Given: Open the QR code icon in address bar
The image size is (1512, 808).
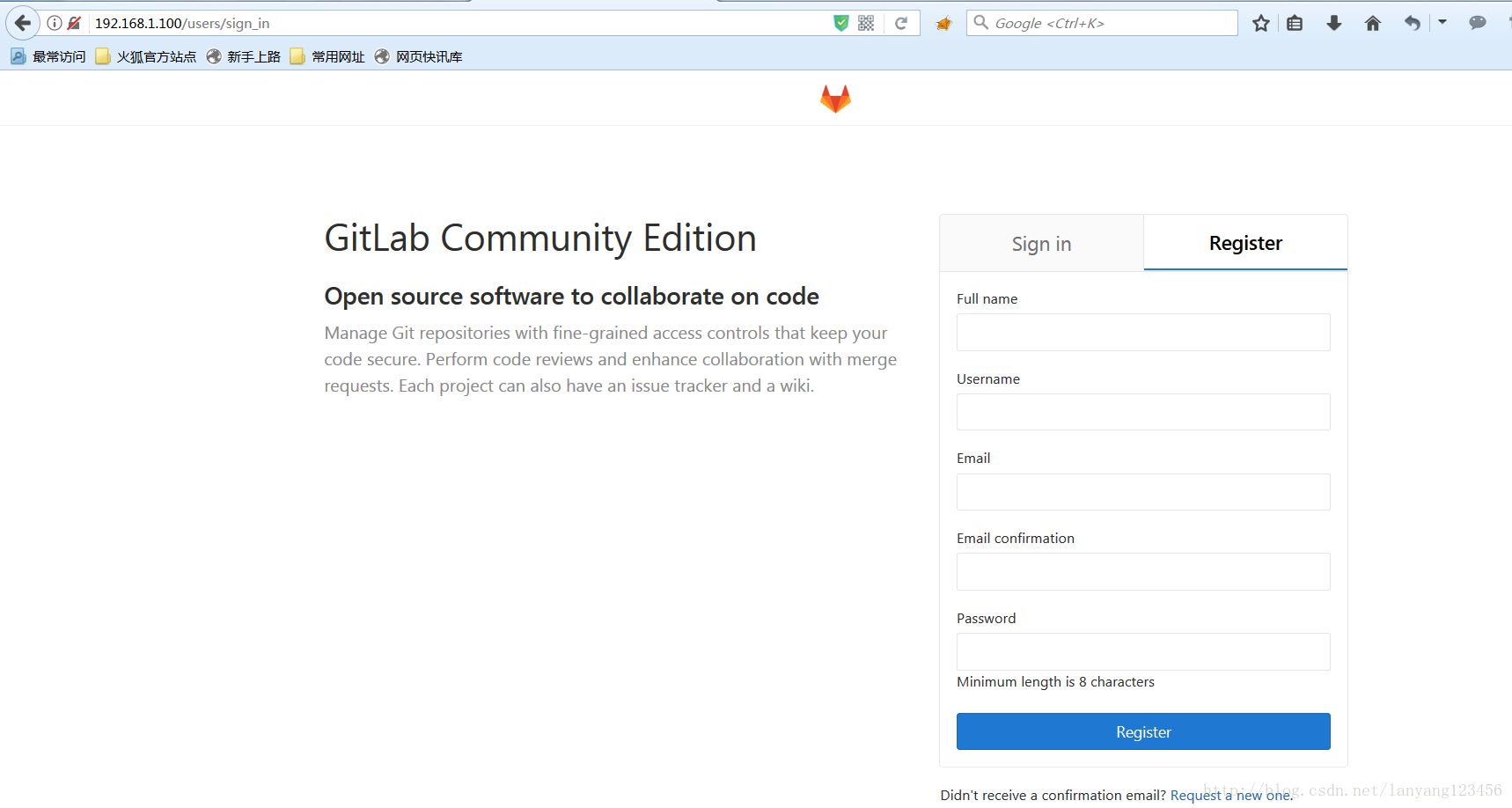Looking at the screenshot, I should pos(866,23).
